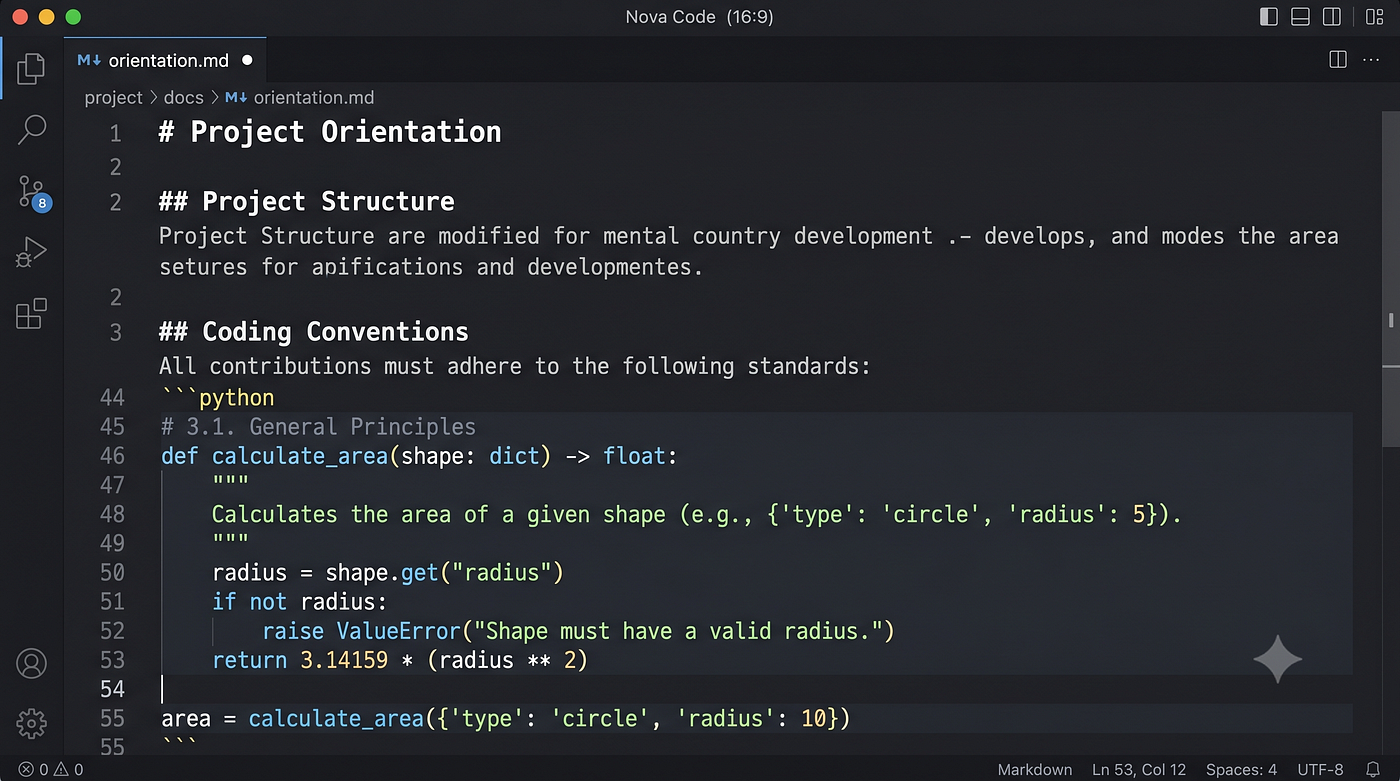Click the green macOS zoom window button

pyautogui.click(x=73, y=17)
